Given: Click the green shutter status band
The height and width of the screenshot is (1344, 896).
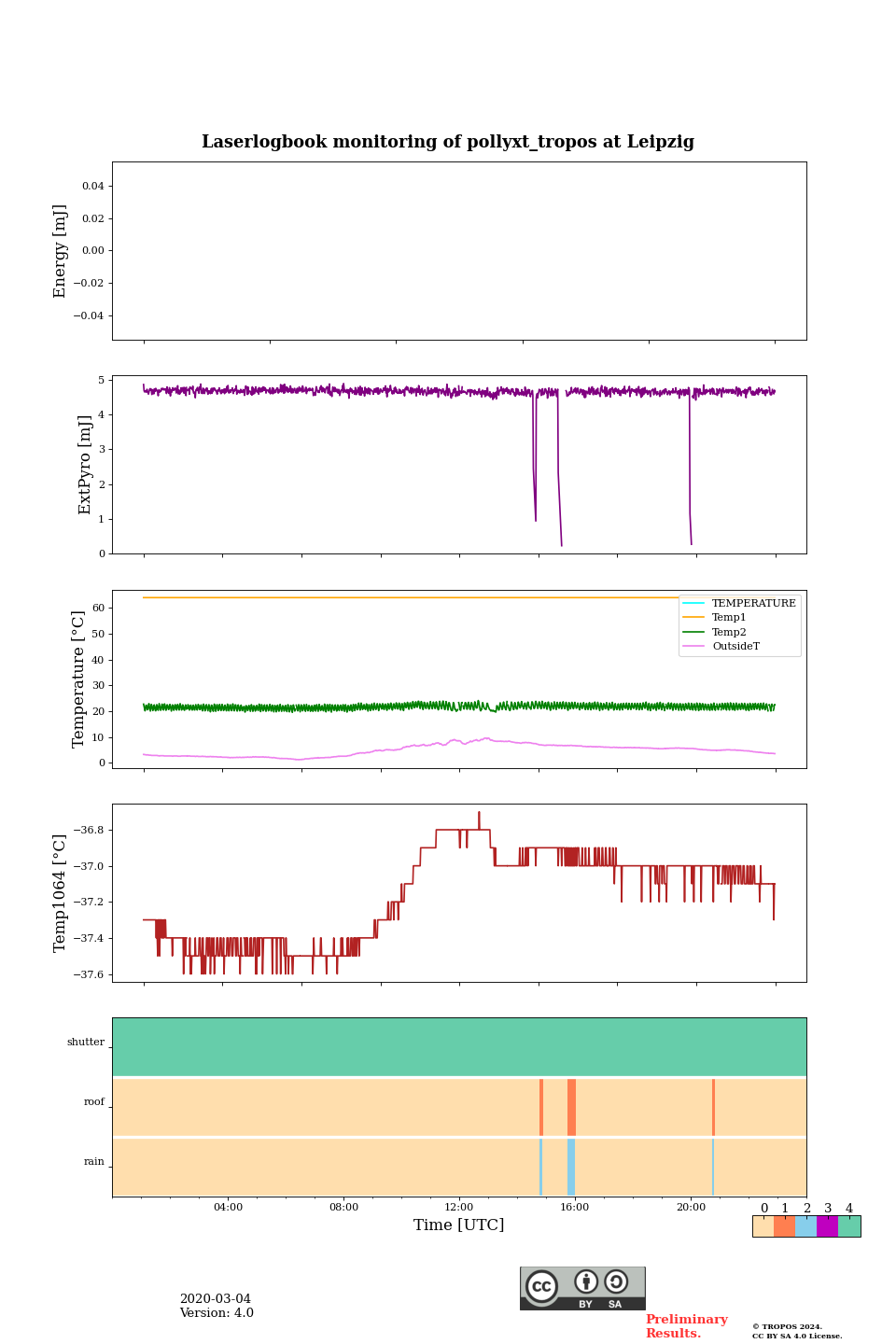Looking at the screenshot, I should (459, 1046).
